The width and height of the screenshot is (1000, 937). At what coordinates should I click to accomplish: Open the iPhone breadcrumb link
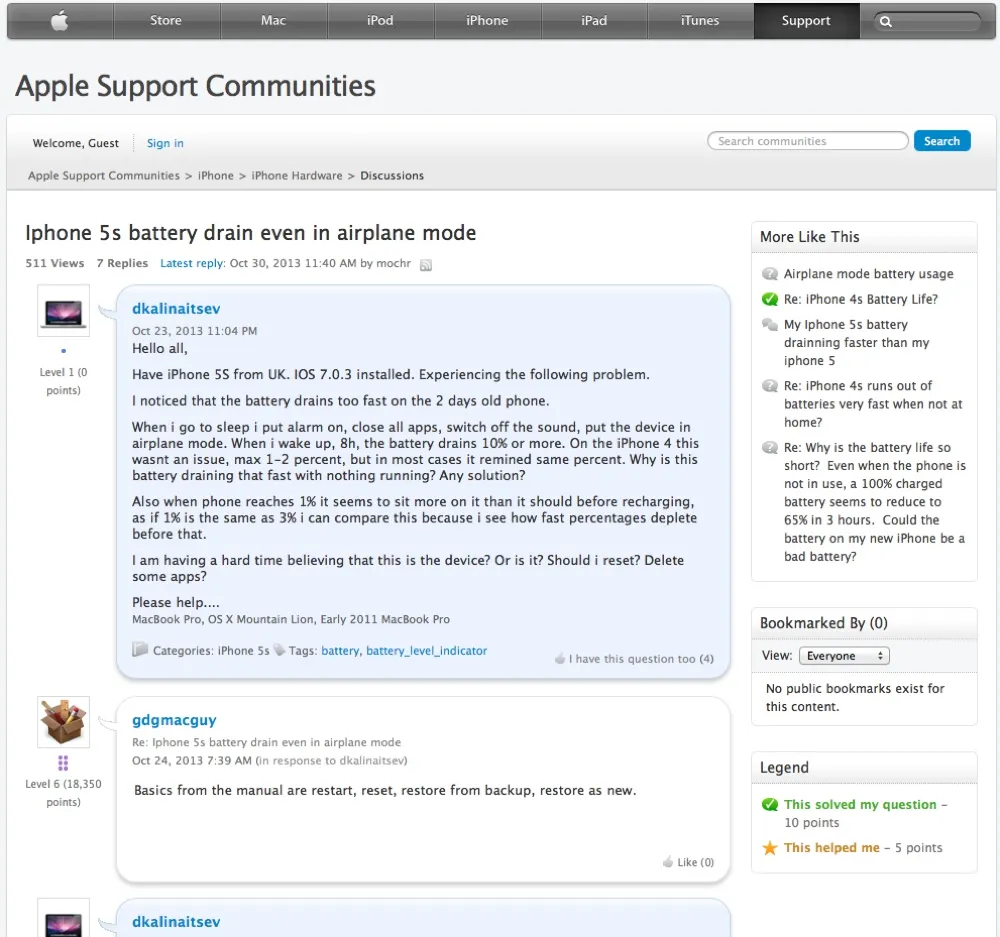coord(216,175)
